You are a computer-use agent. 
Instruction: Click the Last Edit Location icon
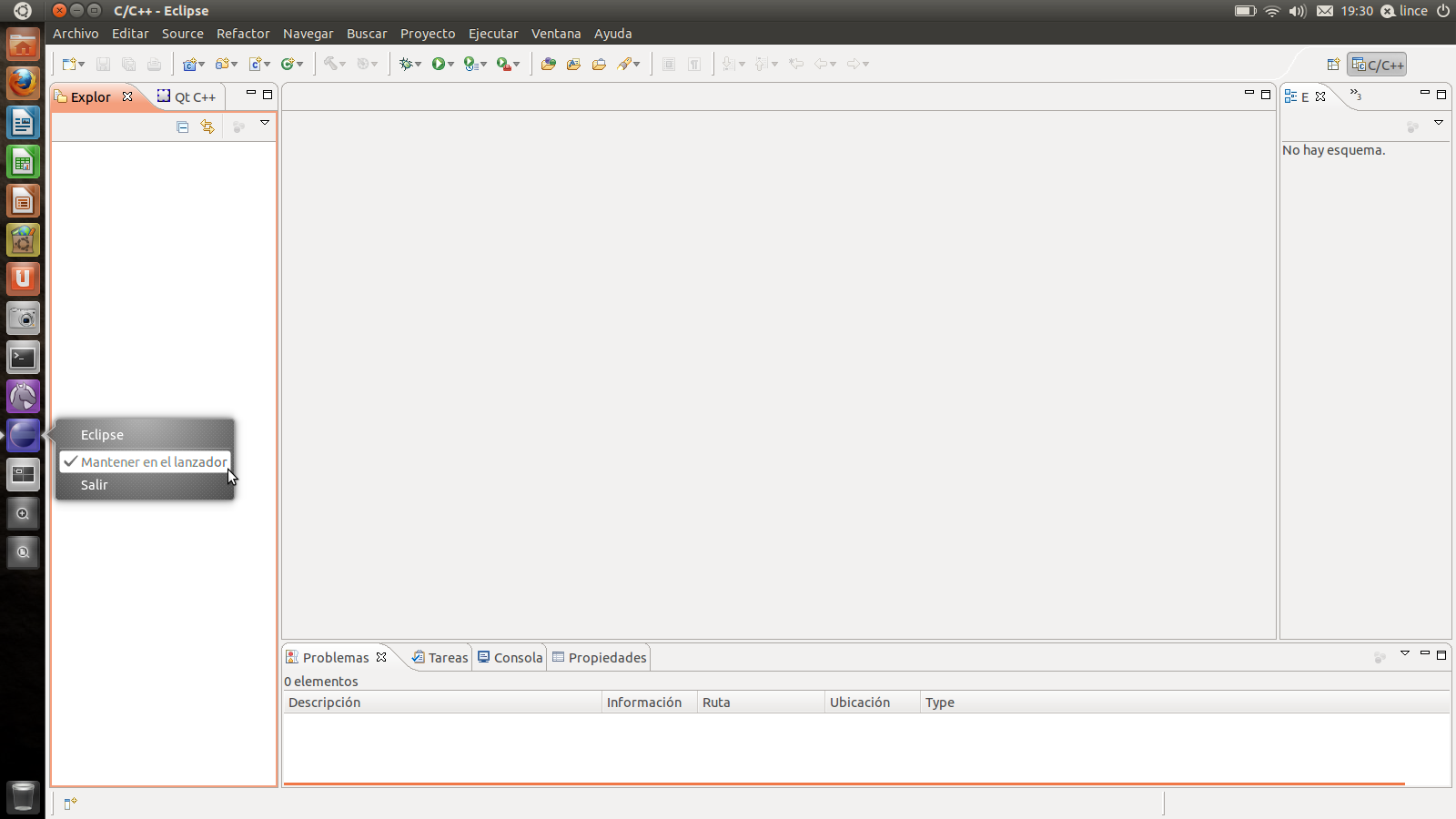tap(796, 64)
